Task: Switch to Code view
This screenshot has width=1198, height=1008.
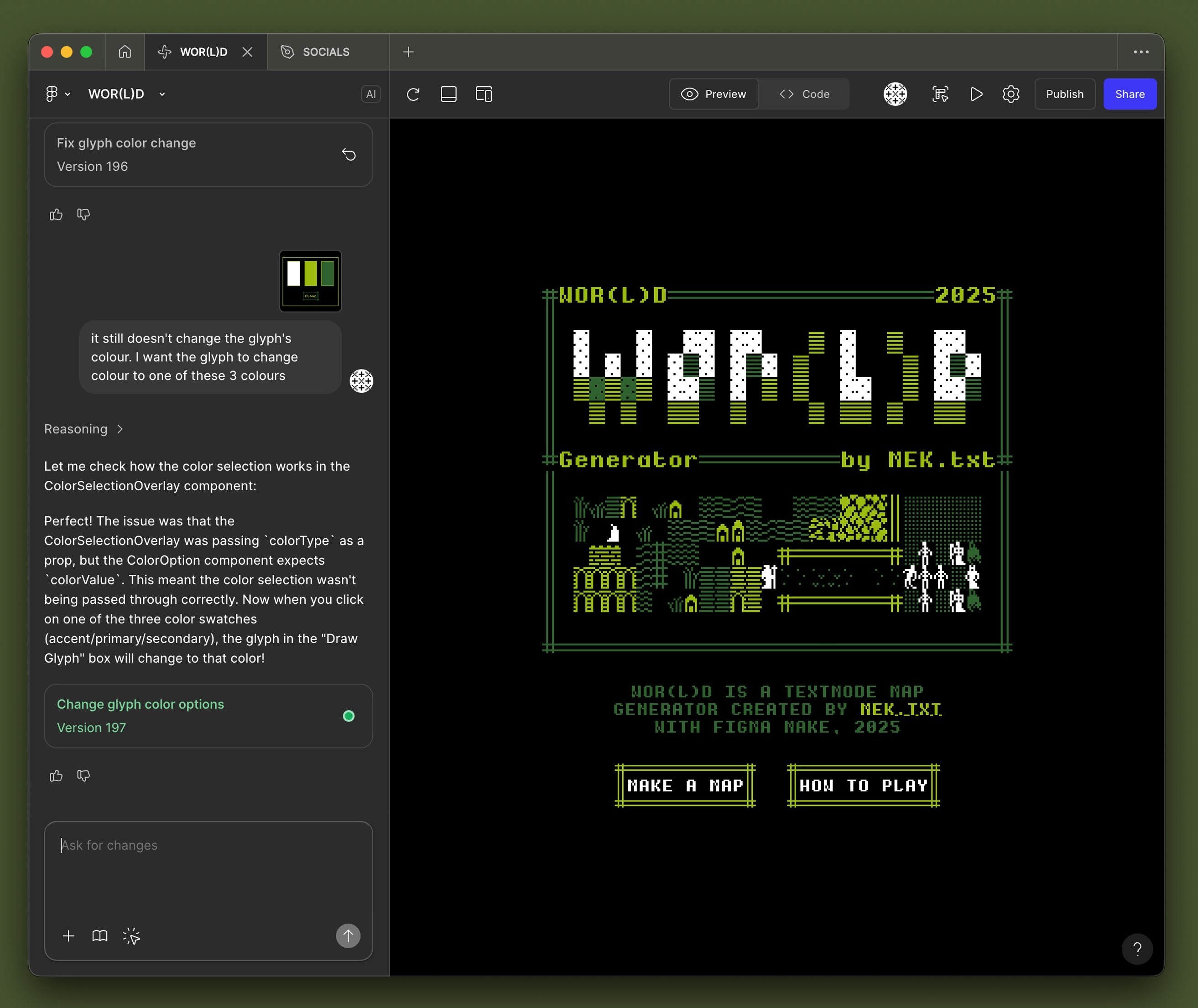Action: [804, 94]
